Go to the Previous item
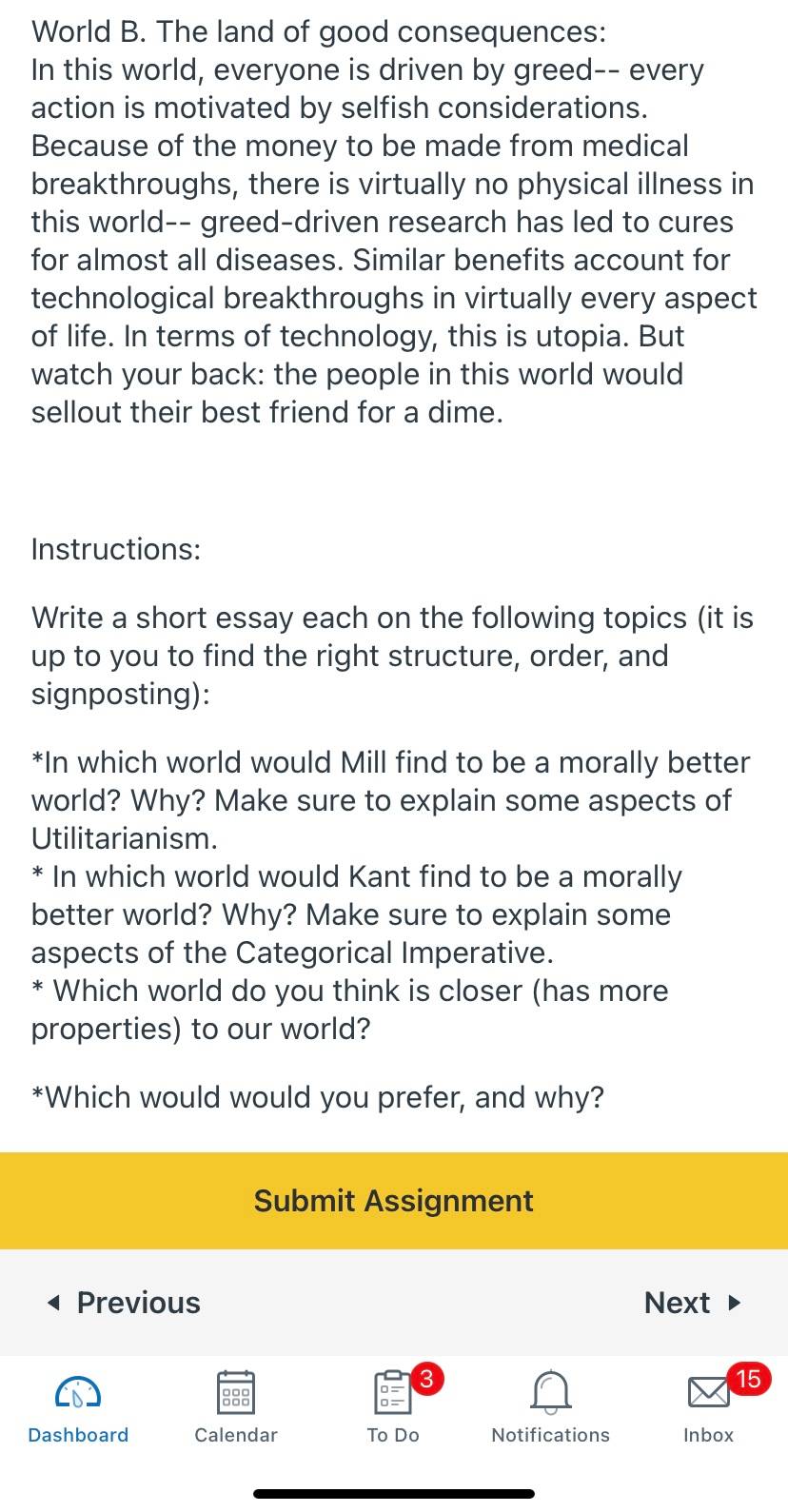This screenshot has height=1512, width=788. point(124,1303)
